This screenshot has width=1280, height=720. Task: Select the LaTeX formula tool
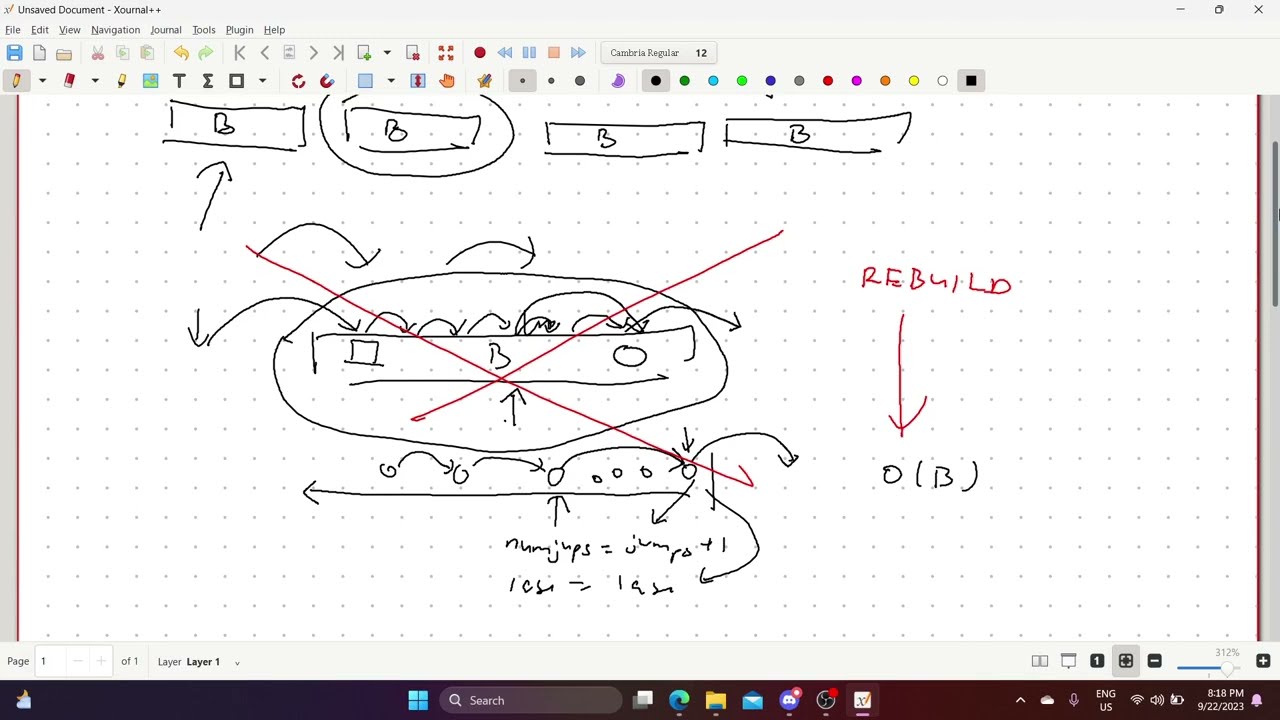(x=208, y=81)
